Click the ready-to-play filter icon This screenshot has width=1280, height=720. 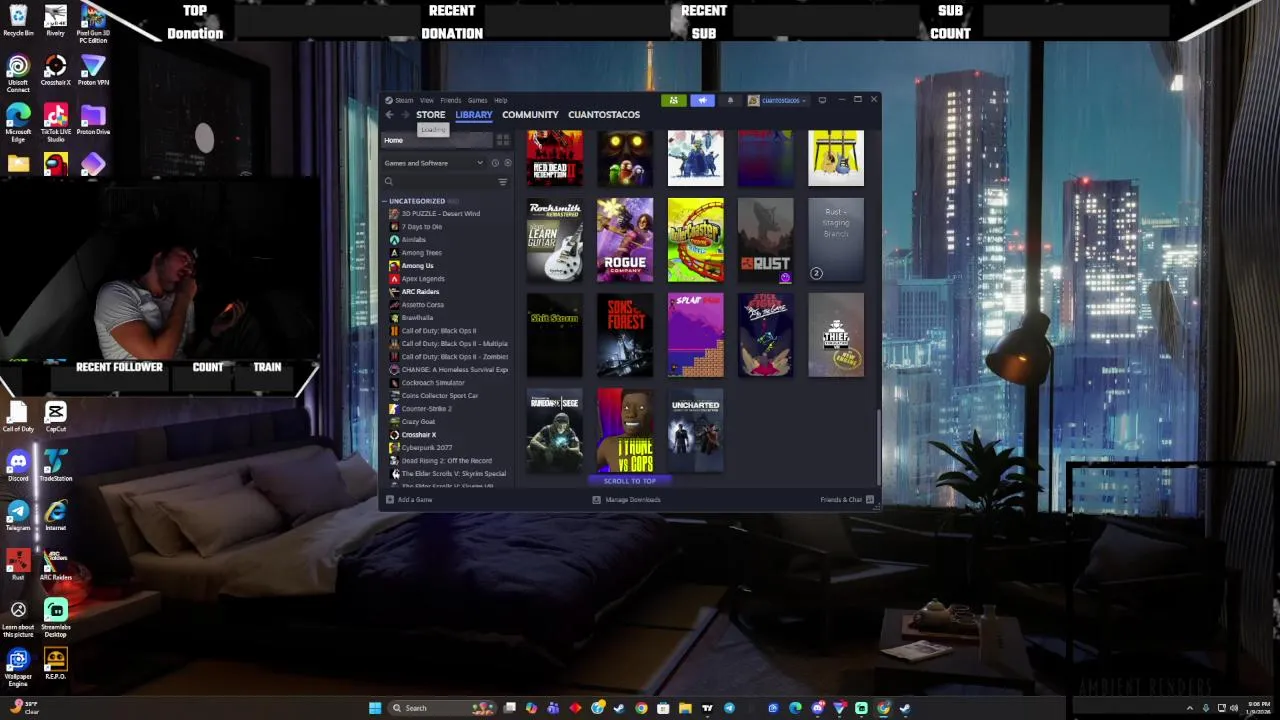507,163
